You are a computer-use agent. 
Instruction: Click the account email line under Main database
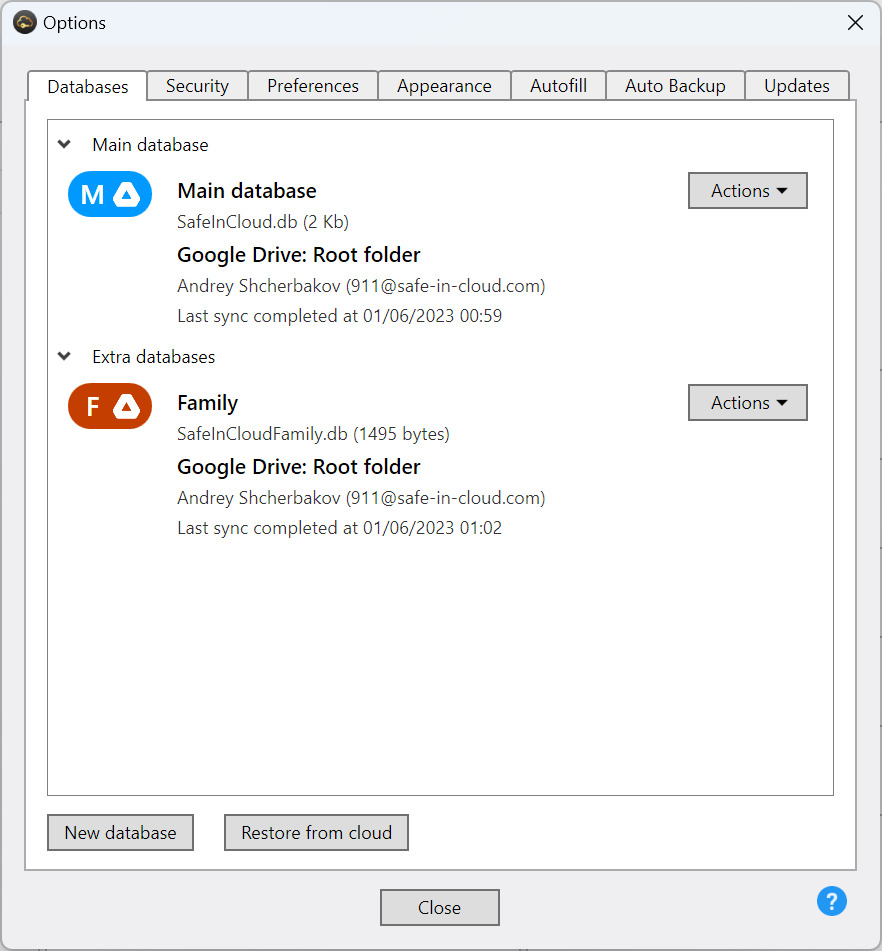[362, 286]
